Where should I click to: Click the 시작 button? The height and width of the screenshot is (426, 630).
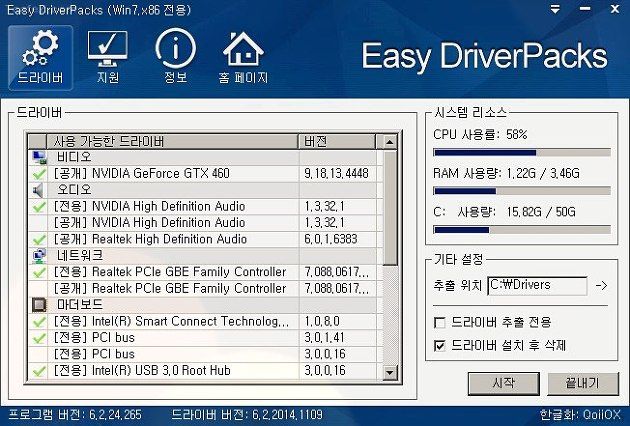[503, 383]
